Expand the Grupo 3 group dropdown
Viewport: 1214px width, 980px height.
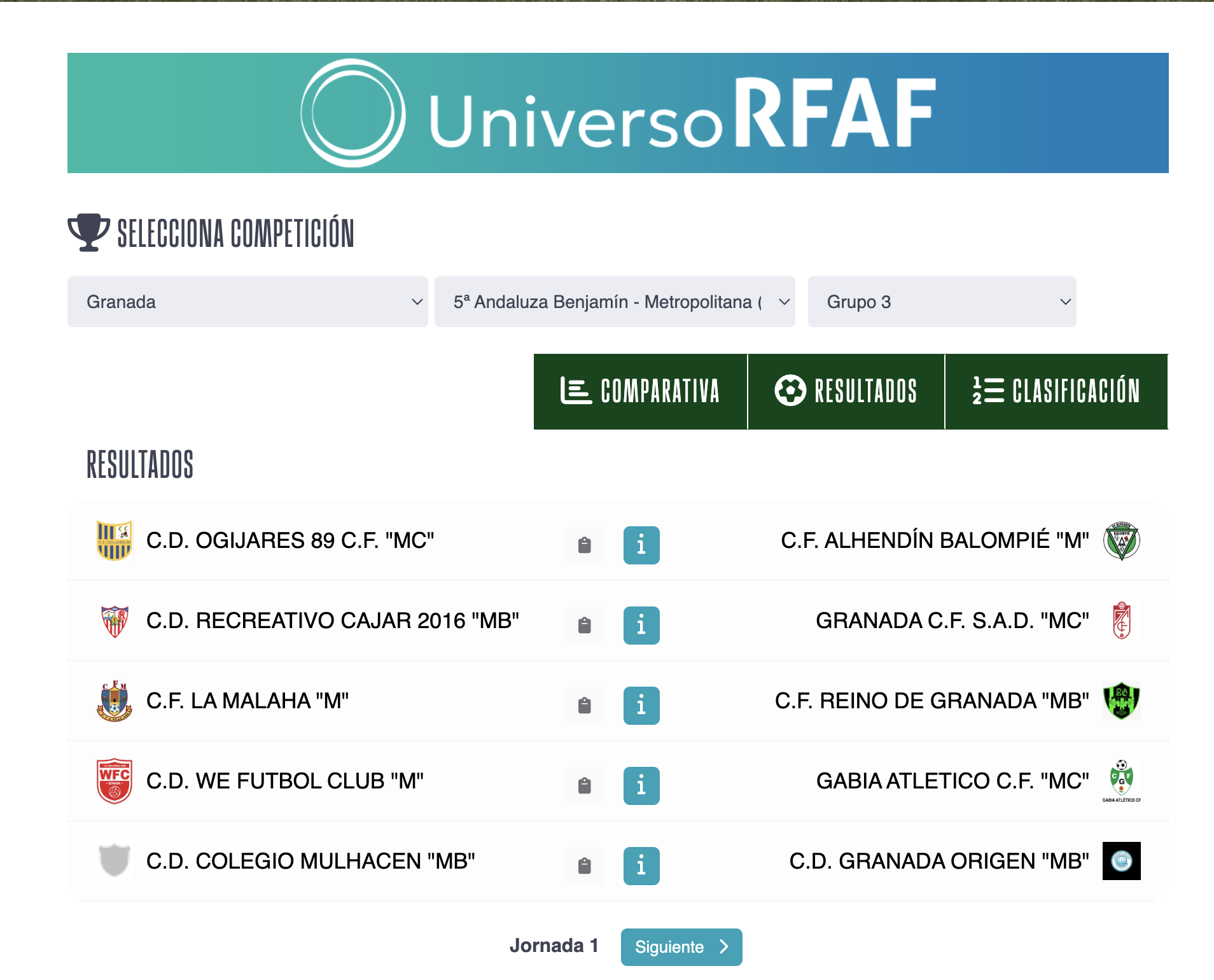point(942,302)
